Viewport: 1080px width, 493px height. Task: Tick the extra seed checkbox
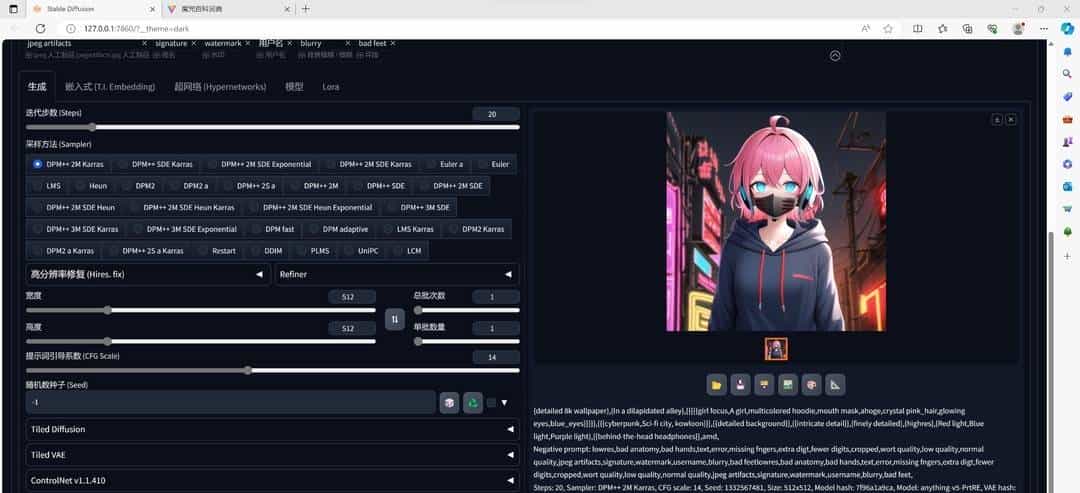pos(491,403)
